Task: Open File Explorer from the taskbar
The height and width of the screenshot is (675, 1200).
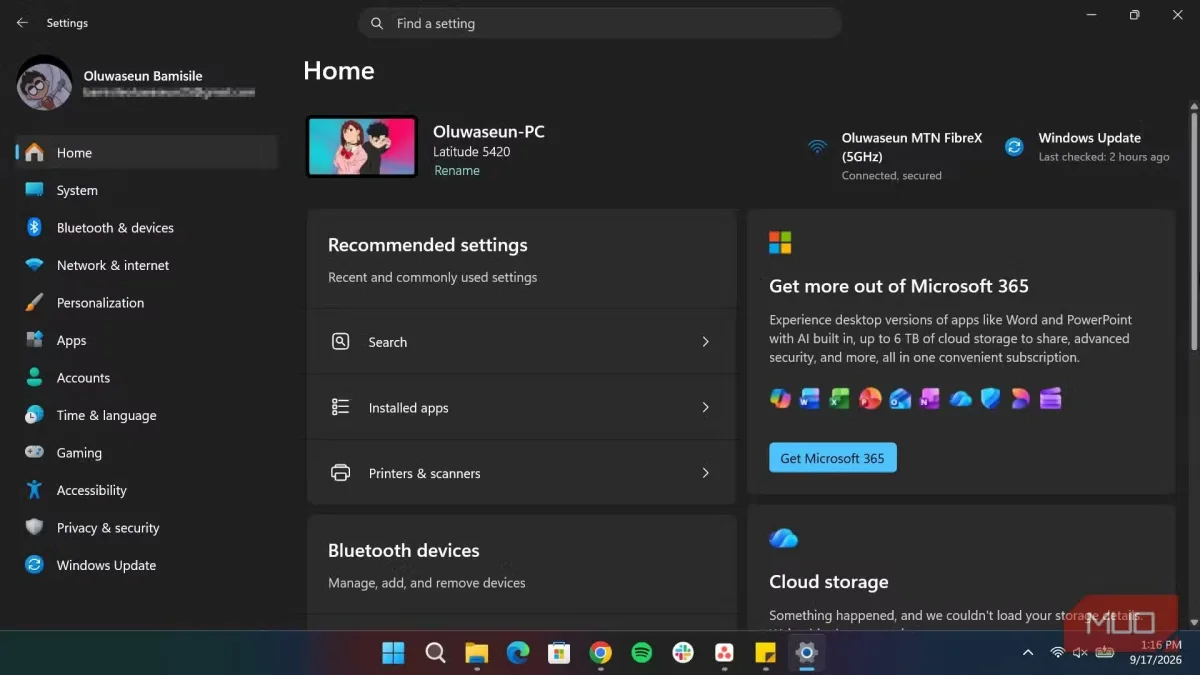Action: pos(476,653)
